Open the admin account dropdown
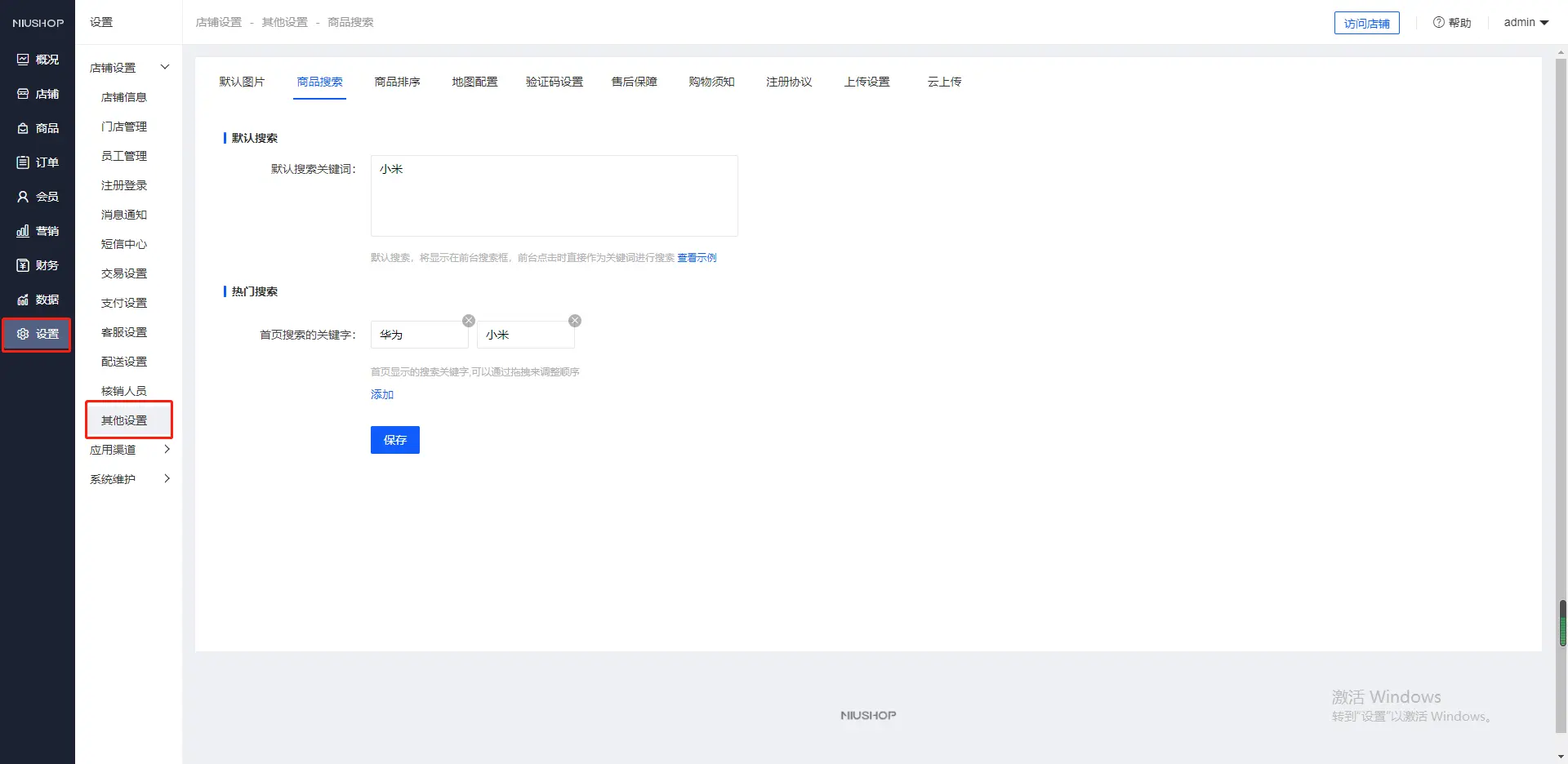The image size is (1568, 764). pos(1526,23)
